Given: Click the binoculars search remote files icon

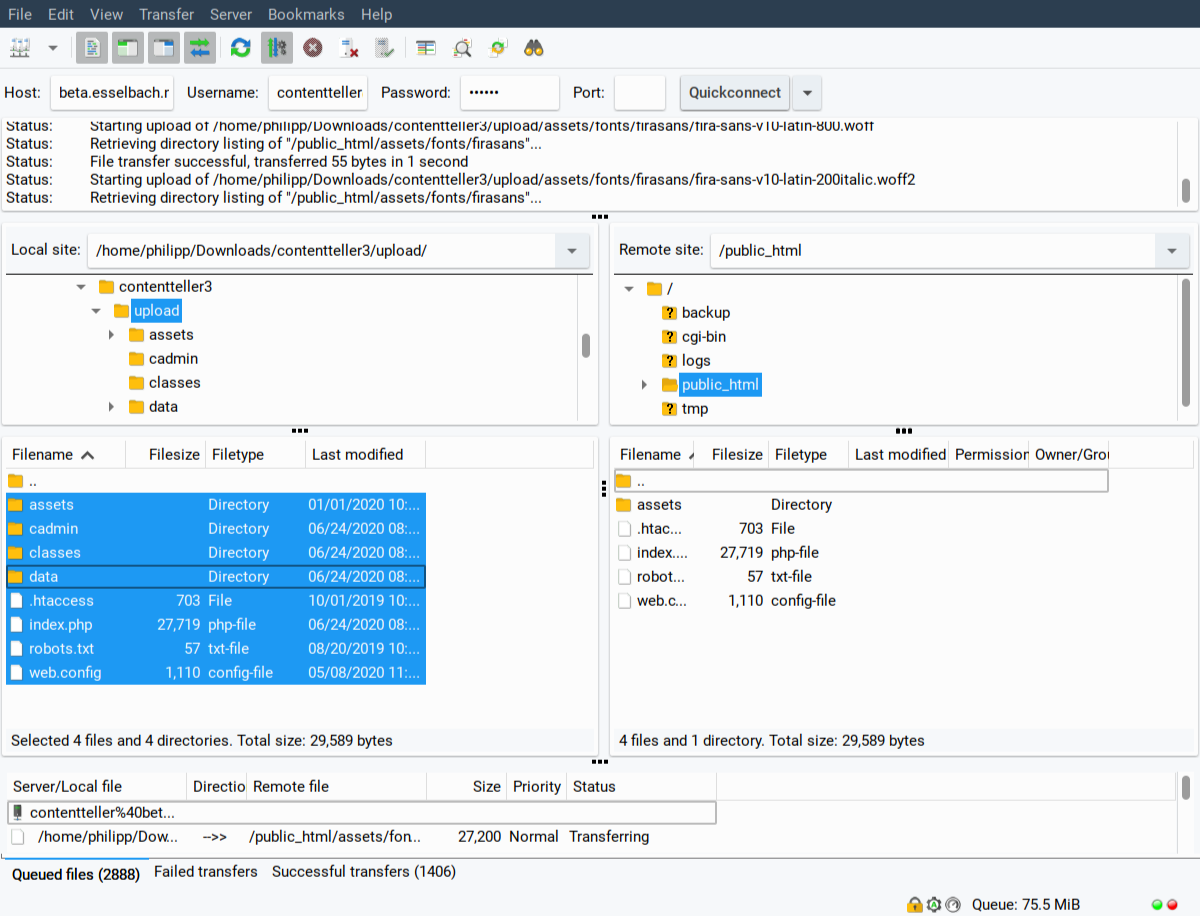Looking at the screenshot, I should [534, 47].
